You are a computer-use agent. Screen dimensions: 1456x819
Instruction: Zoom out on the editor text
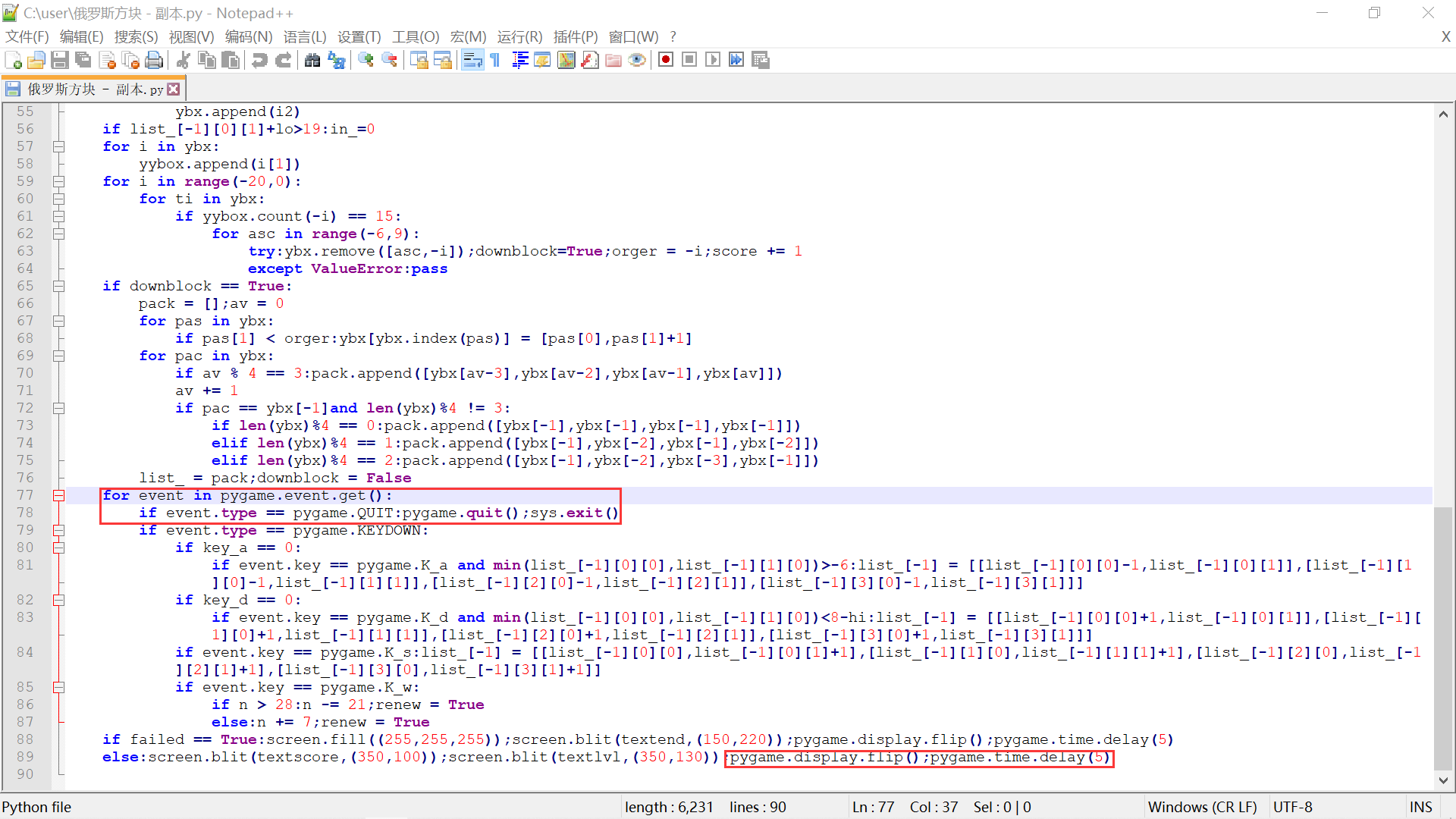tap(389, 60)
